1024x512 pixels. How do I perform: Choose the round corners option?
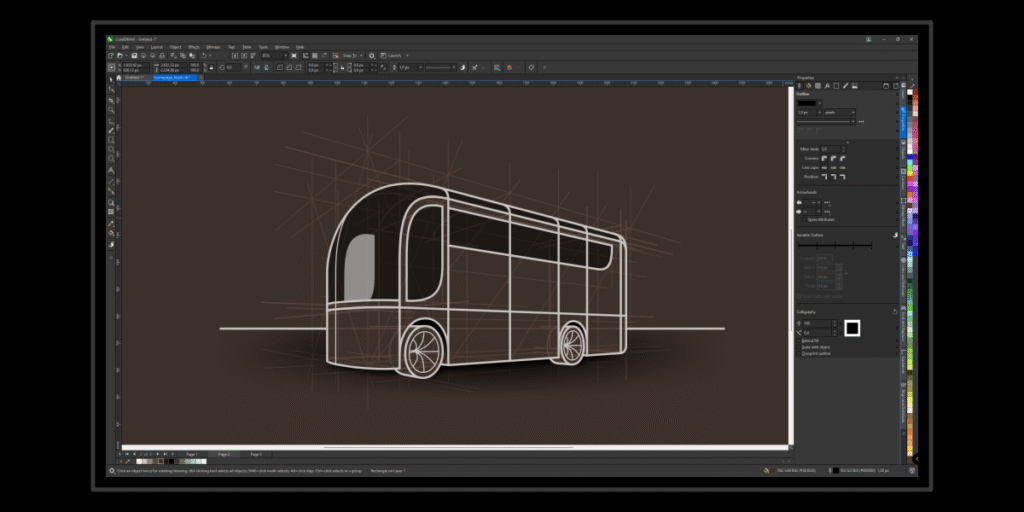point(833,158)
